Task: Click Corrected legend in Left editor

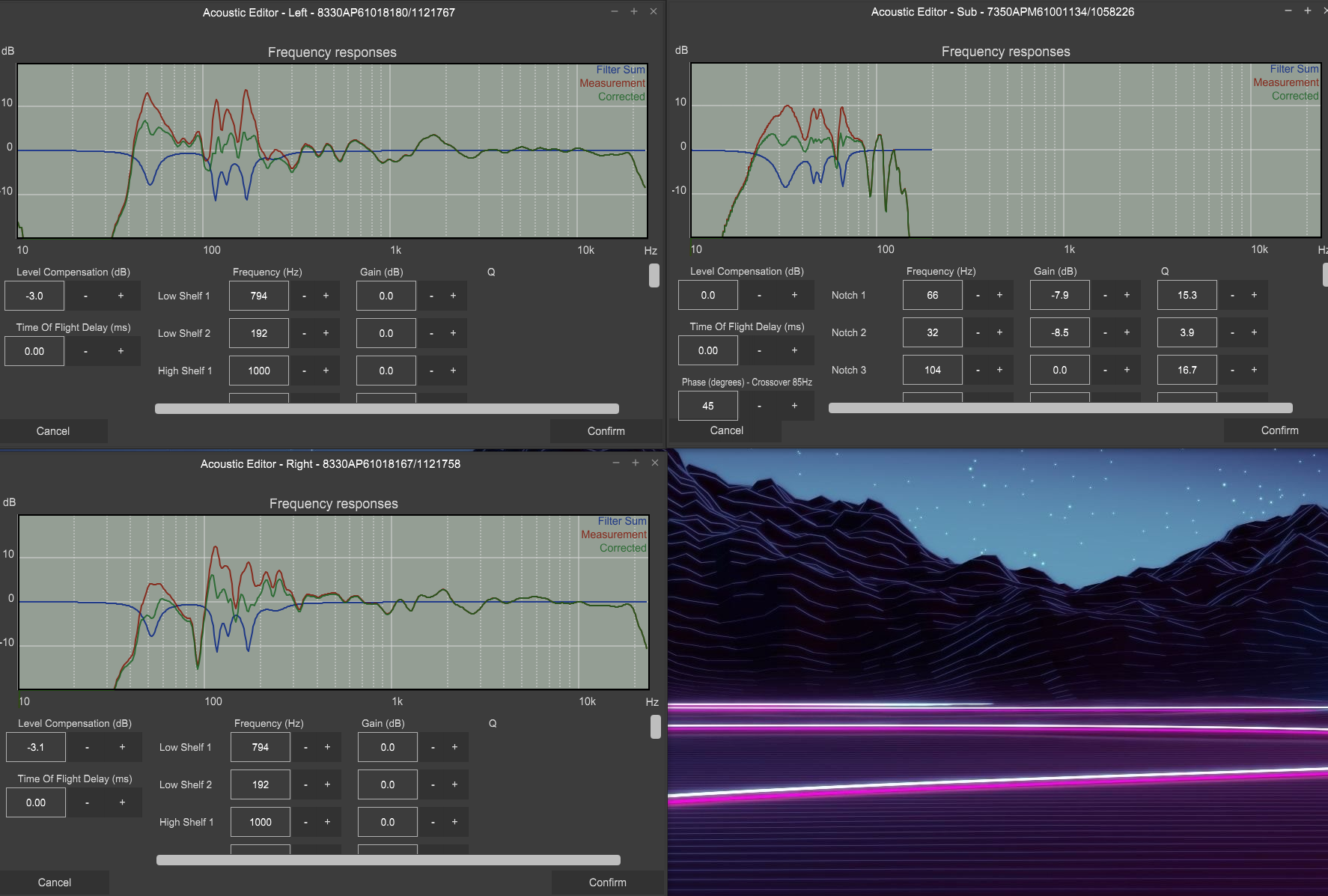Action: [621, 97]
